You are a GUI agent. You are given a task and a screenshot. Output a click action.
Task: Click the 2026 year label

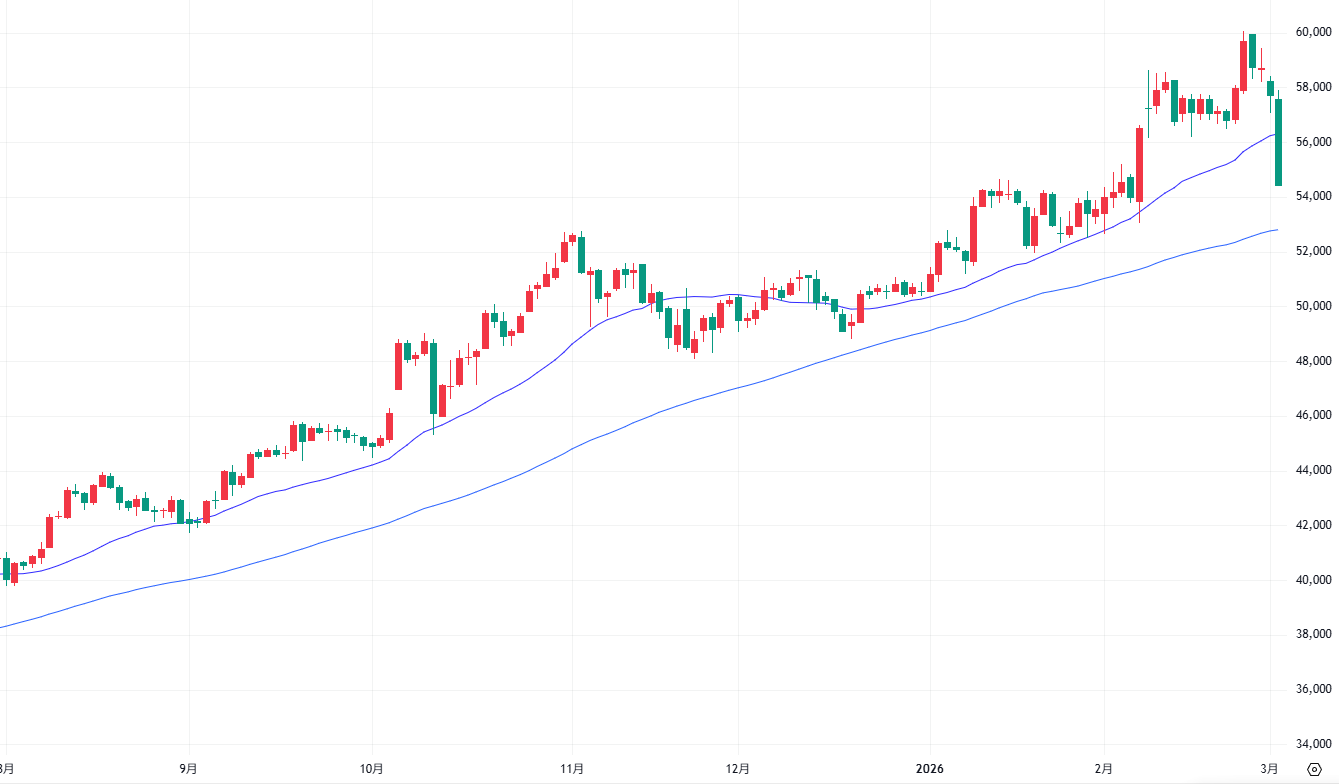(931, 768)
